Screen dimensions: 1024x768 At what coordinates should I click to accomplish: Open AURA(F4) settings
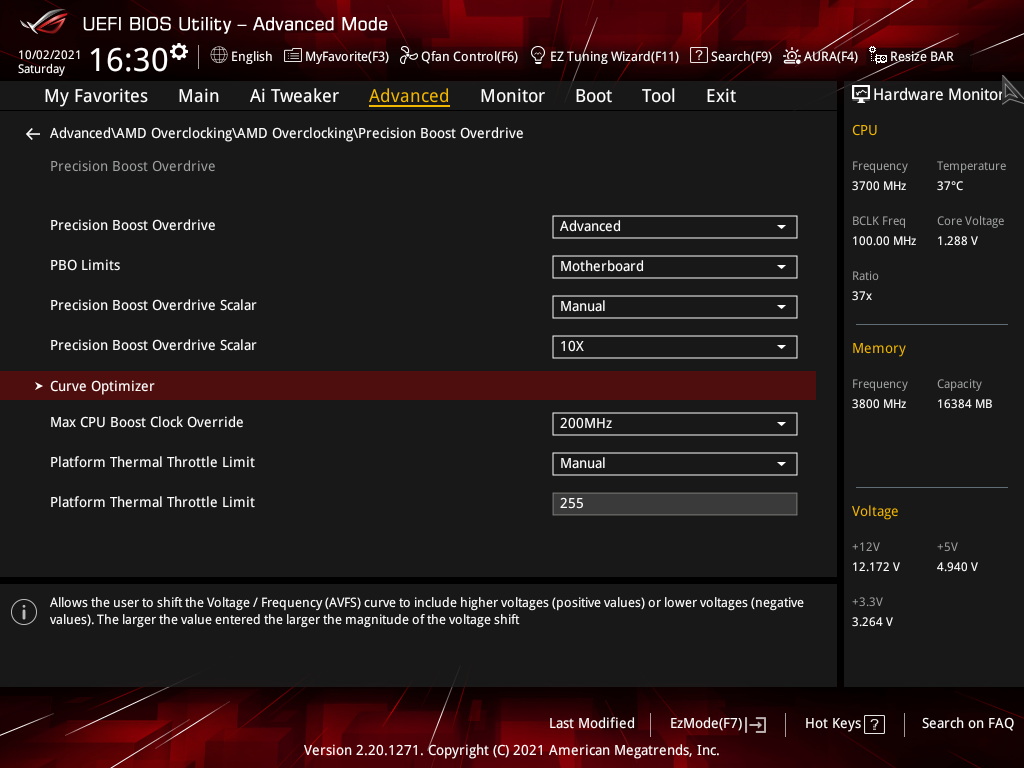(820, 56)
